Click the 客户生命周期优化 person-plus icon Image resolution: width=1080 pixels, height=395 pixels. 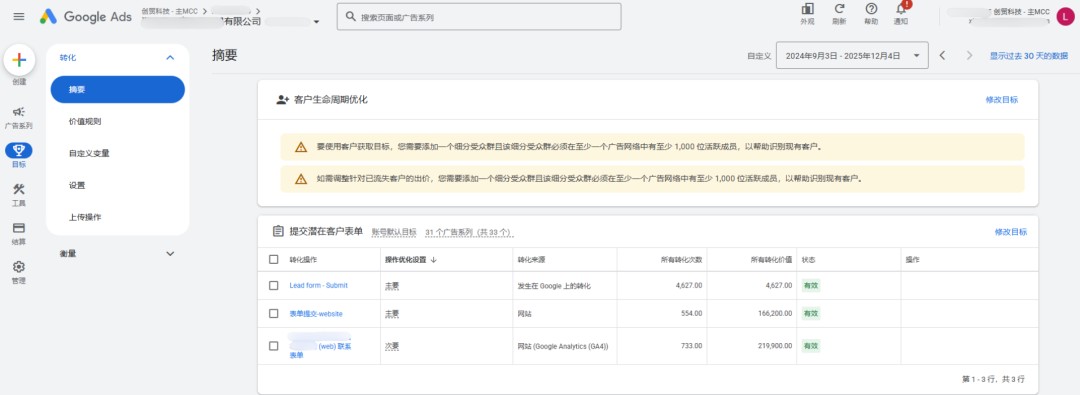(x=282, y=99)
